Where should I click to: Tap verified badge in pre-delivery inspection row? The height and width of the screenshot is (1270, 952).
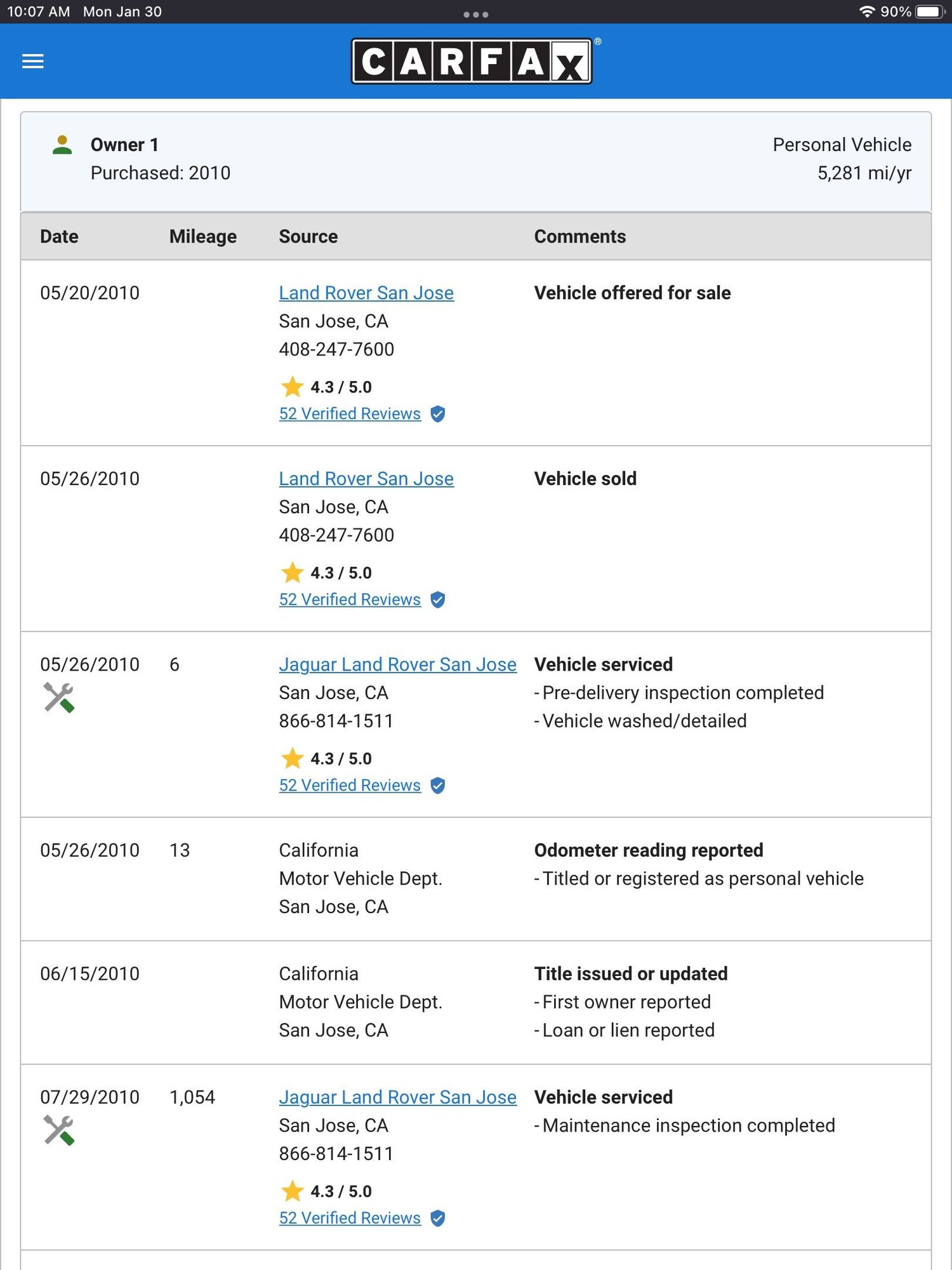tap(438, 785)
